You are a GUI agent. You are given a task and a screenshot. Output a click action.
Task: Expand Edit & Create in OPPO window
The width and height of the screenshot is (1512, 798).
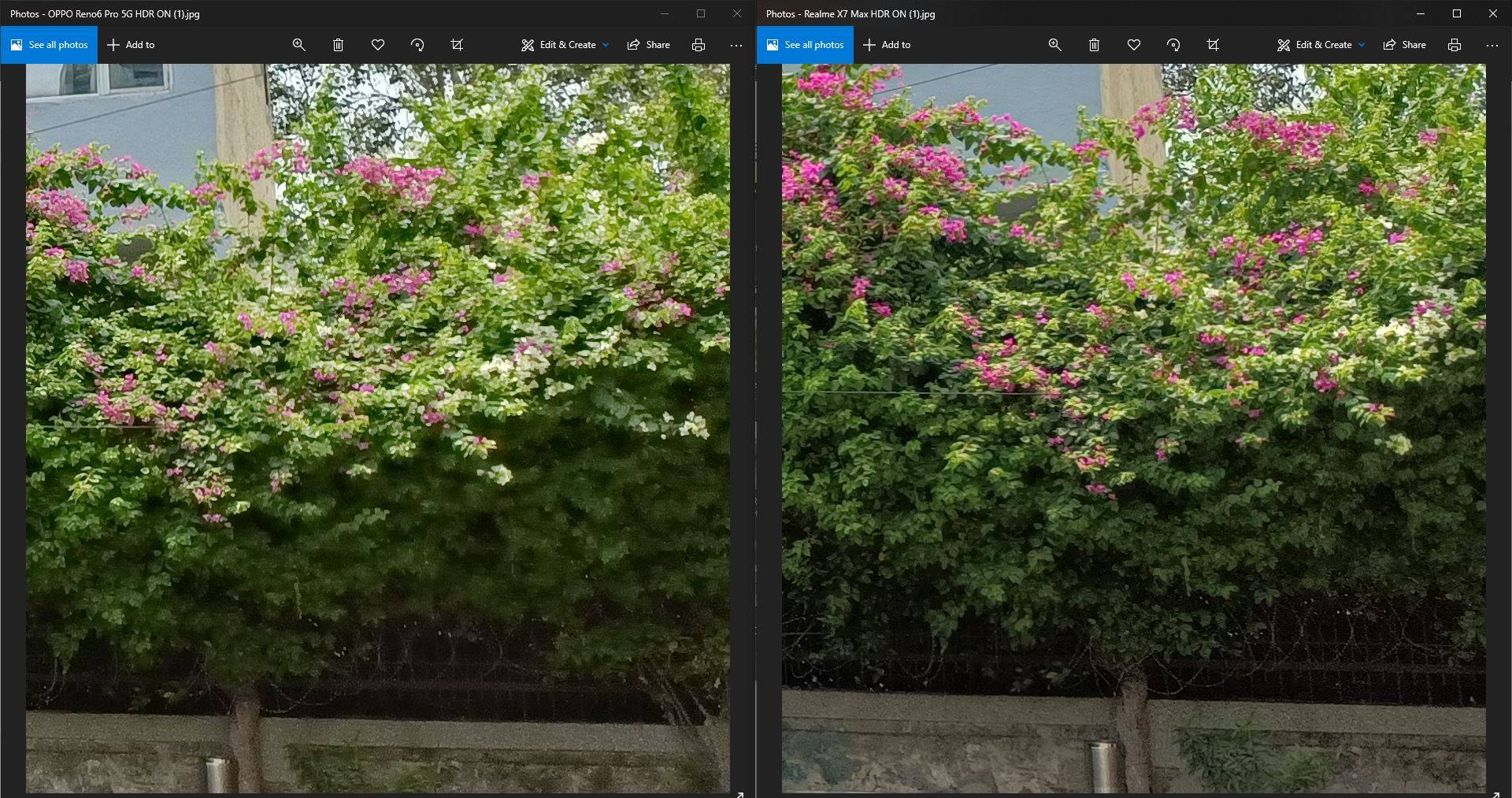[x=565, y=45]
